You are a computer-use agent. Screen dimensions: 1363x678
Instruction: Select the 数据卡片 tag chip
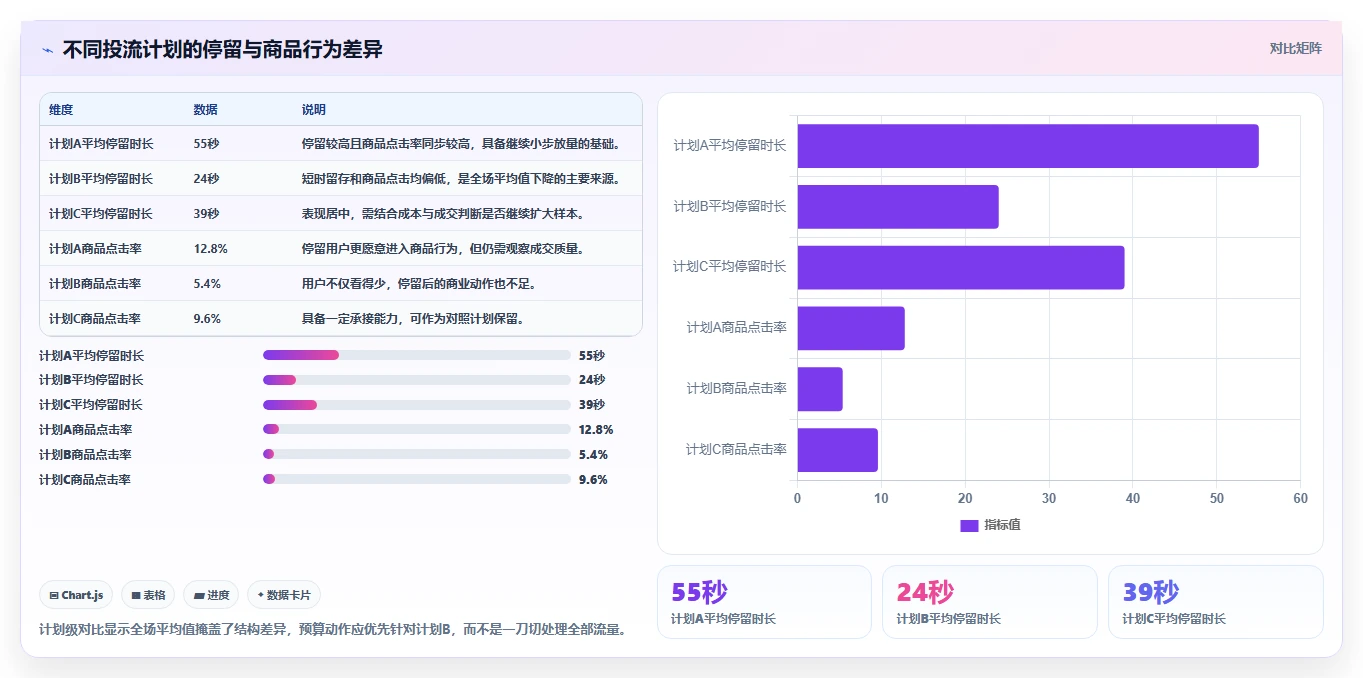coord(284,595)
